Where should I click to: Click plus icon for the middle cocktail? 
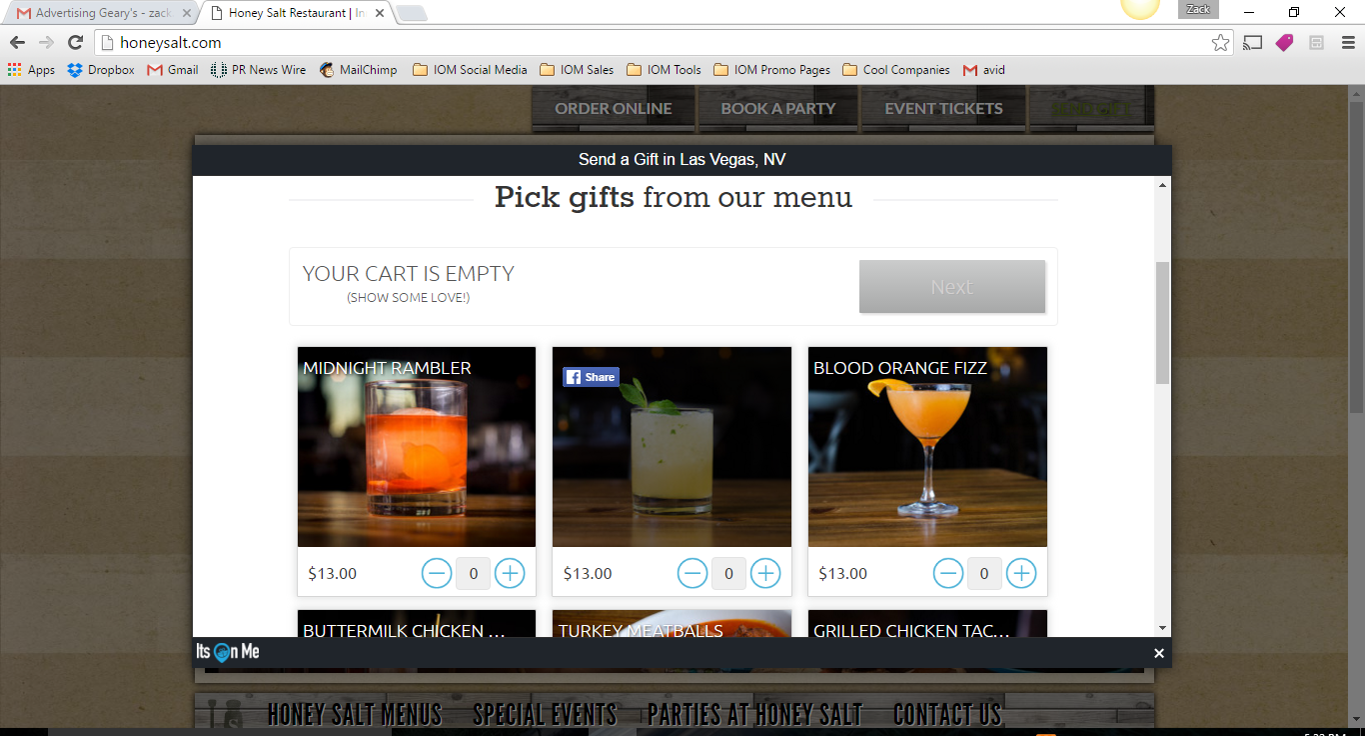pyautogui.click(x=766, y=573)
